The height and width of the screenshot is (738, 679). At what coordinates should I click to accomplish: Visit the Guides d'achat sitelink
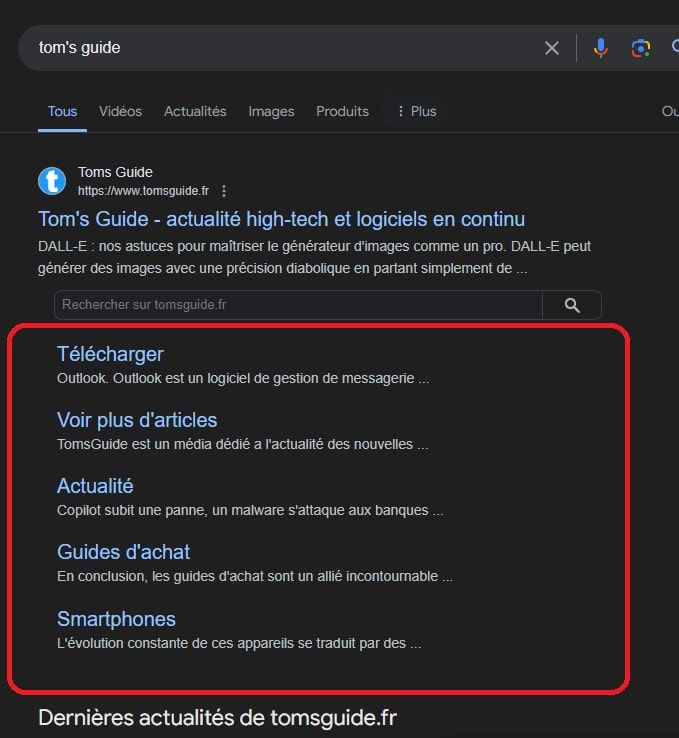(123, 552)
